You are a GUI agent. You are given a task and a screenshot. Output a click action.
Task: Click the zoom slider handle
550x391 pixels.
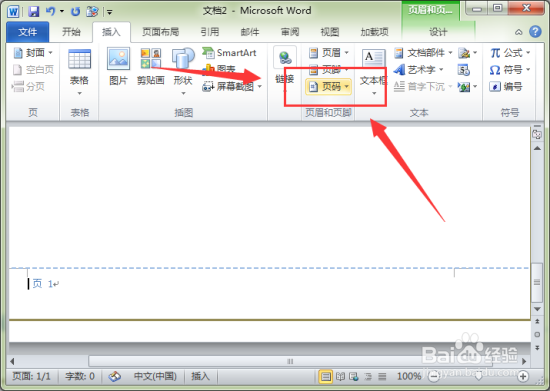point(478,377)
